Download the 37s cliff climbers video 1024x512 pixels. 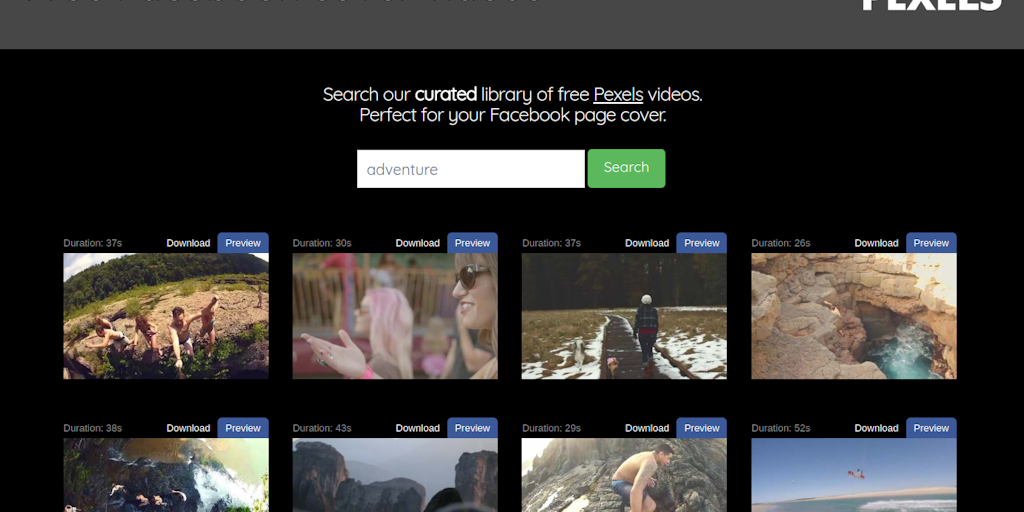pos(188,243)
